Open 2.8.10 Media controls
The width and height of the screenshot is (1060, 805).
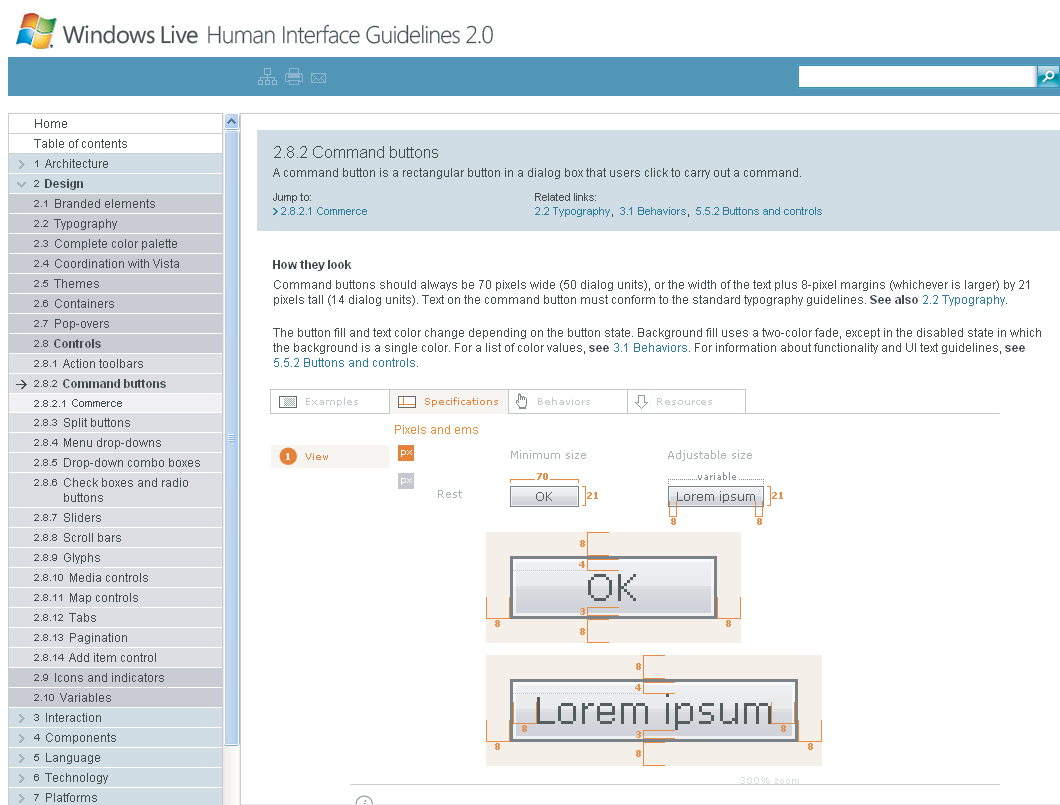click(x=116, y=578)
